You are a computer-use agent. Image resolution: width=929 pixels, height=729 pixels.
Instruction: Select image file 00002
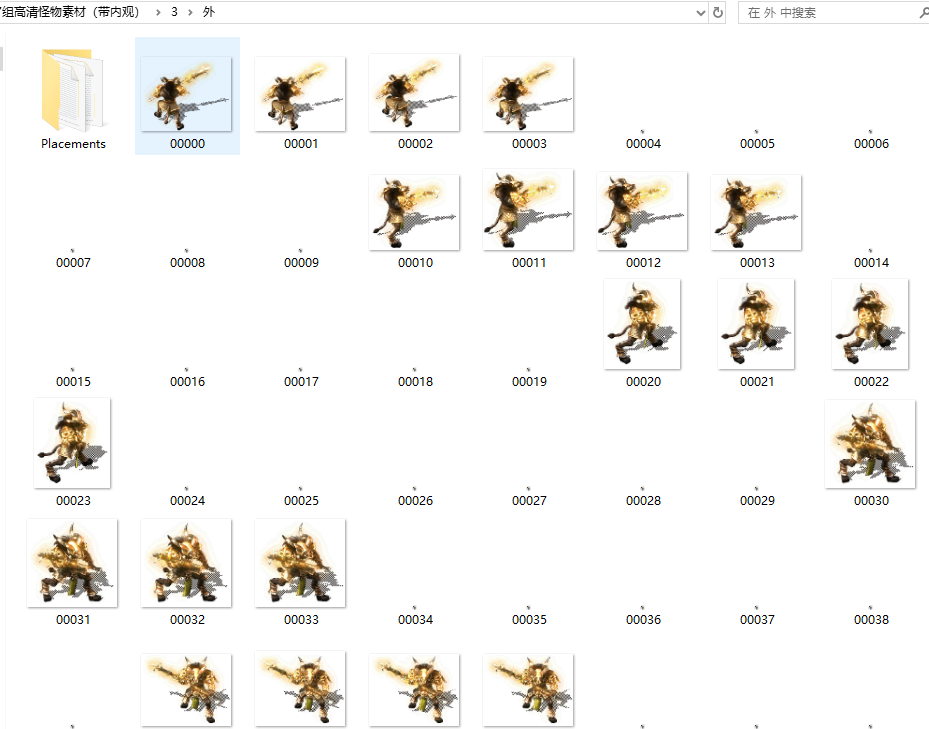tap(414, 92)
